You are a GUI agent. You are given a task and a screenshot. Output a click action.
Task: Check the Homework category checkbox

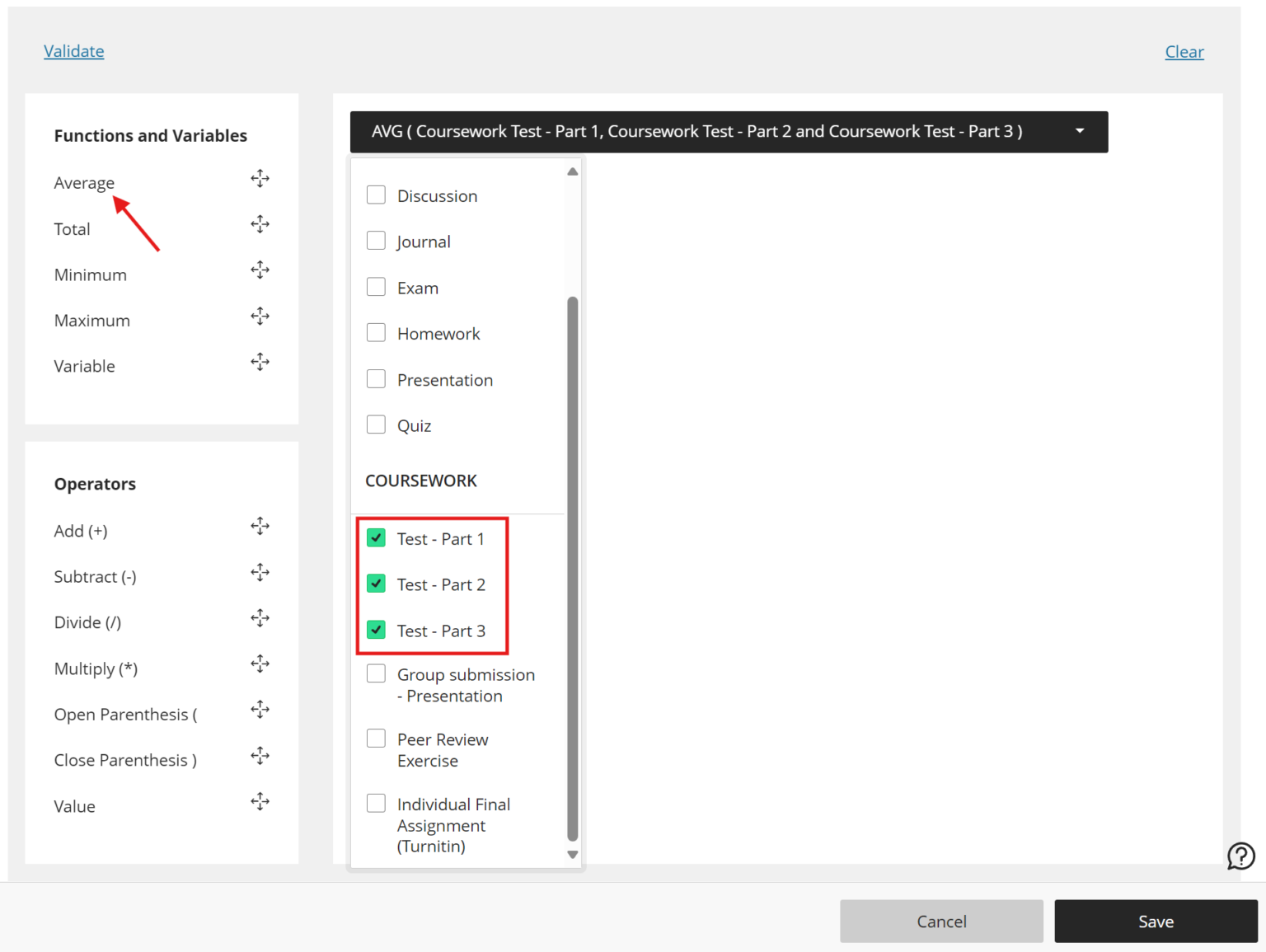pos(376,332)
